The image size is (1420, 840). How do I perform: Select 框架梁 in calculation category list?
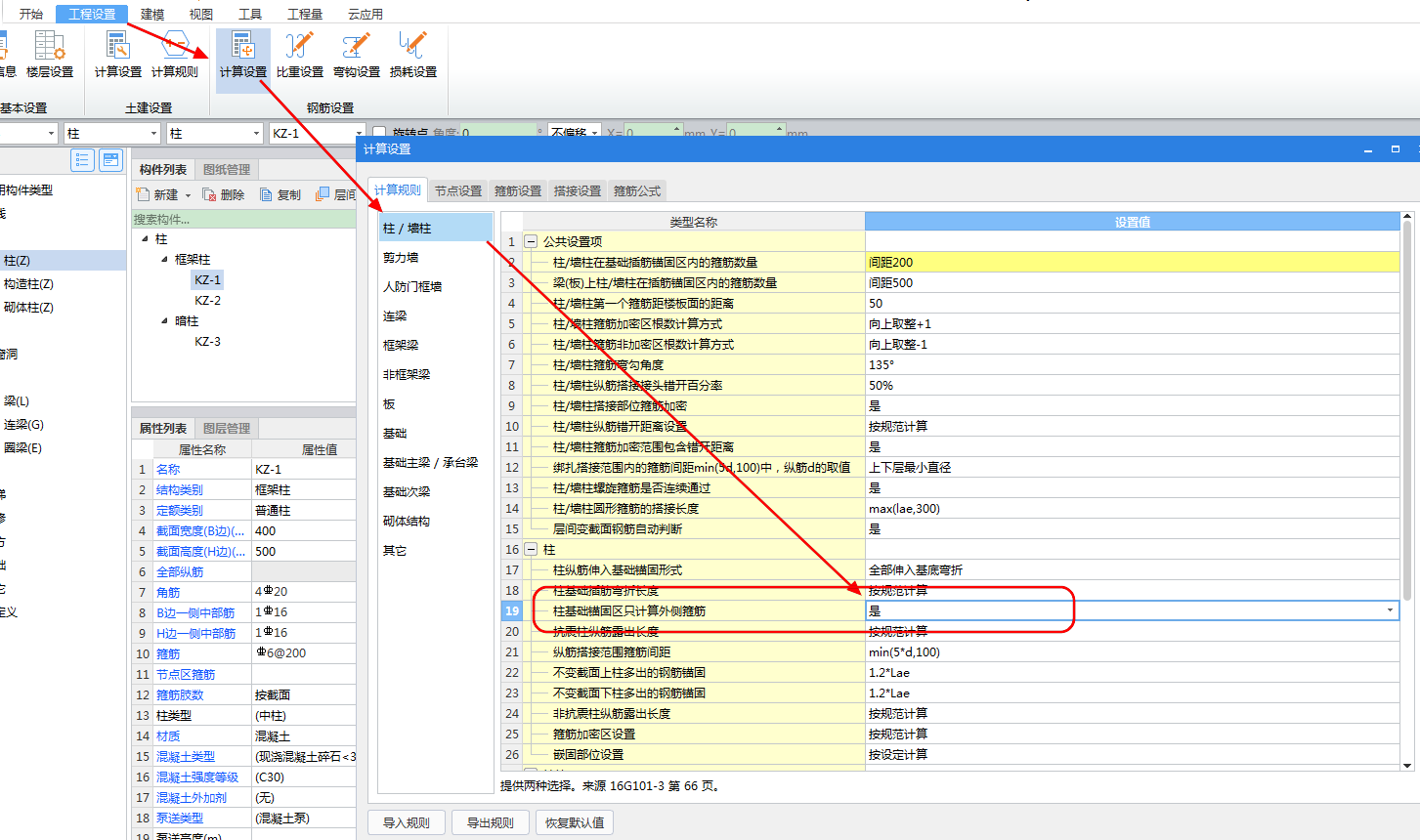point(435,346)
